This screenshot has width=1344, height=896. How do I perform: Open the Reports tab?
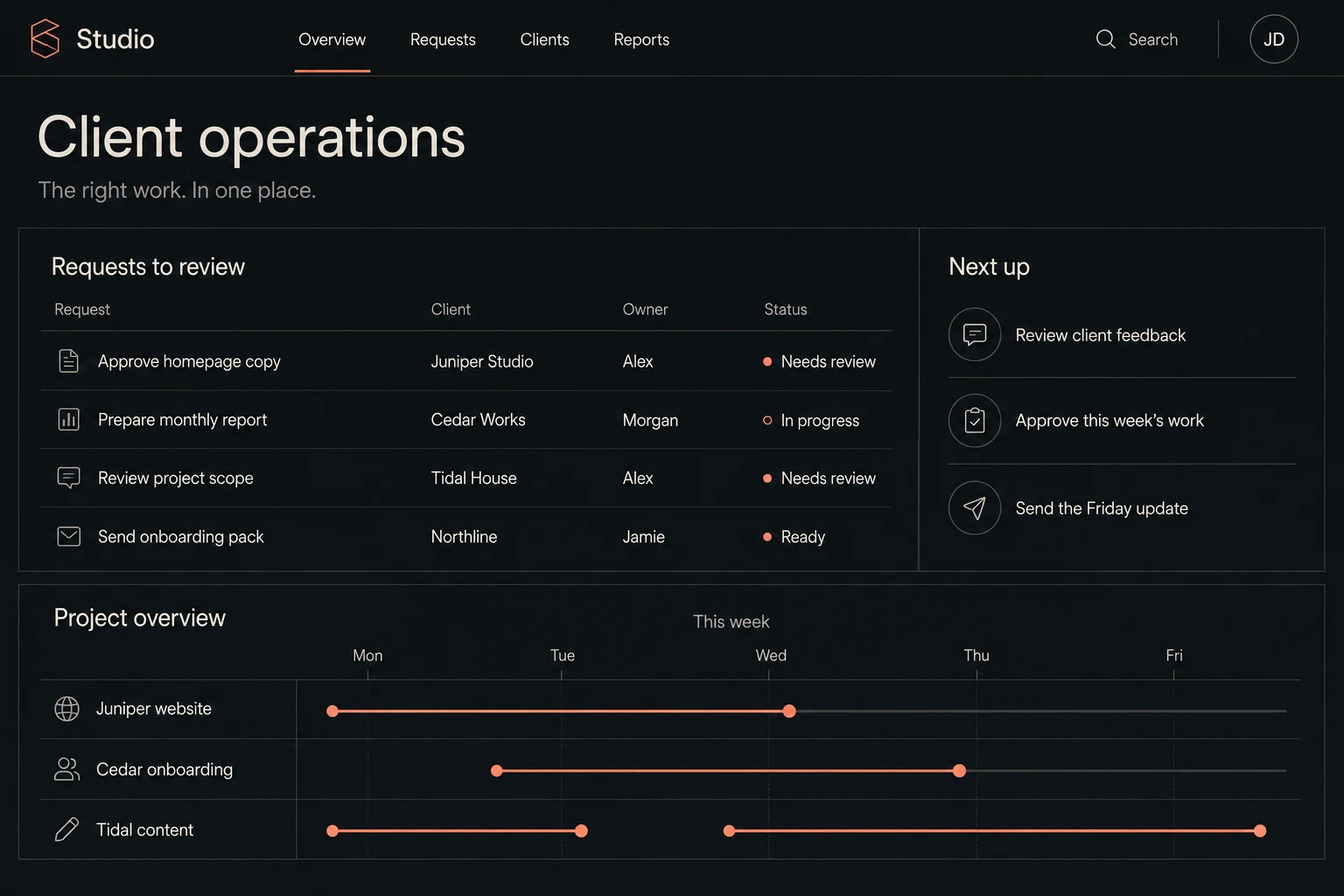click(x=641, y=39)
